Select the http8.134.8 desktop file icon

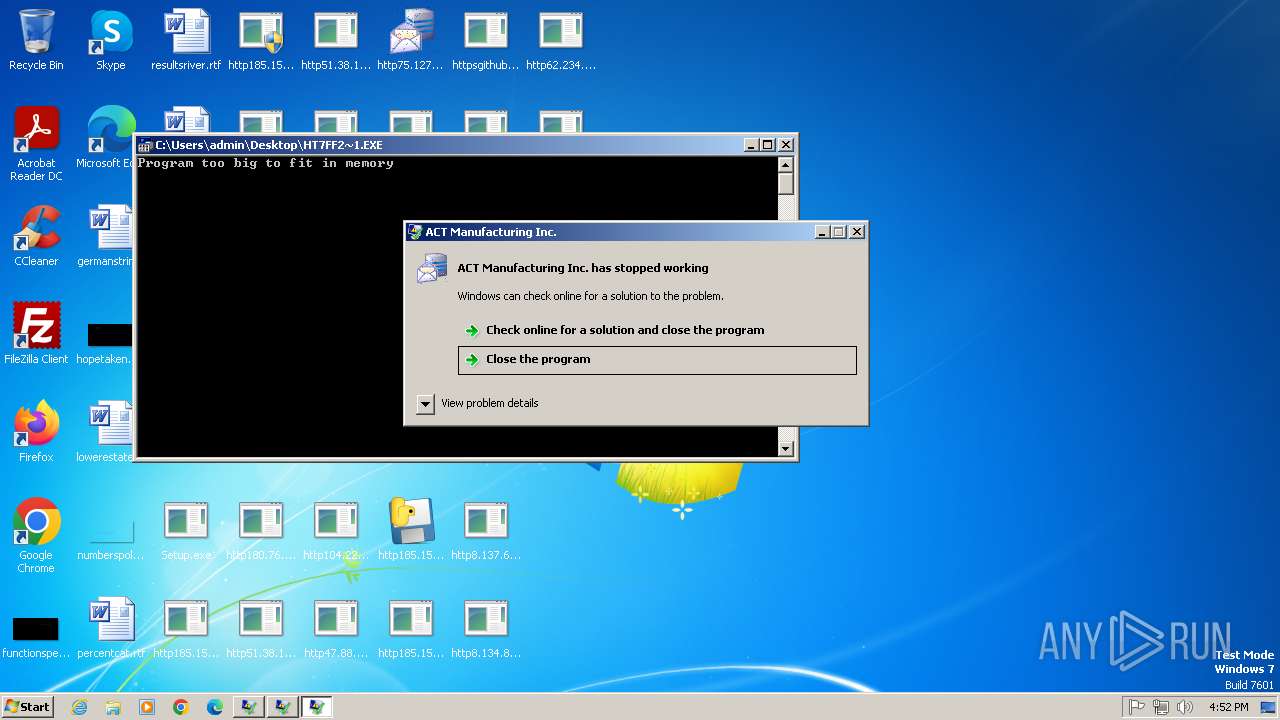pos(486,628)
